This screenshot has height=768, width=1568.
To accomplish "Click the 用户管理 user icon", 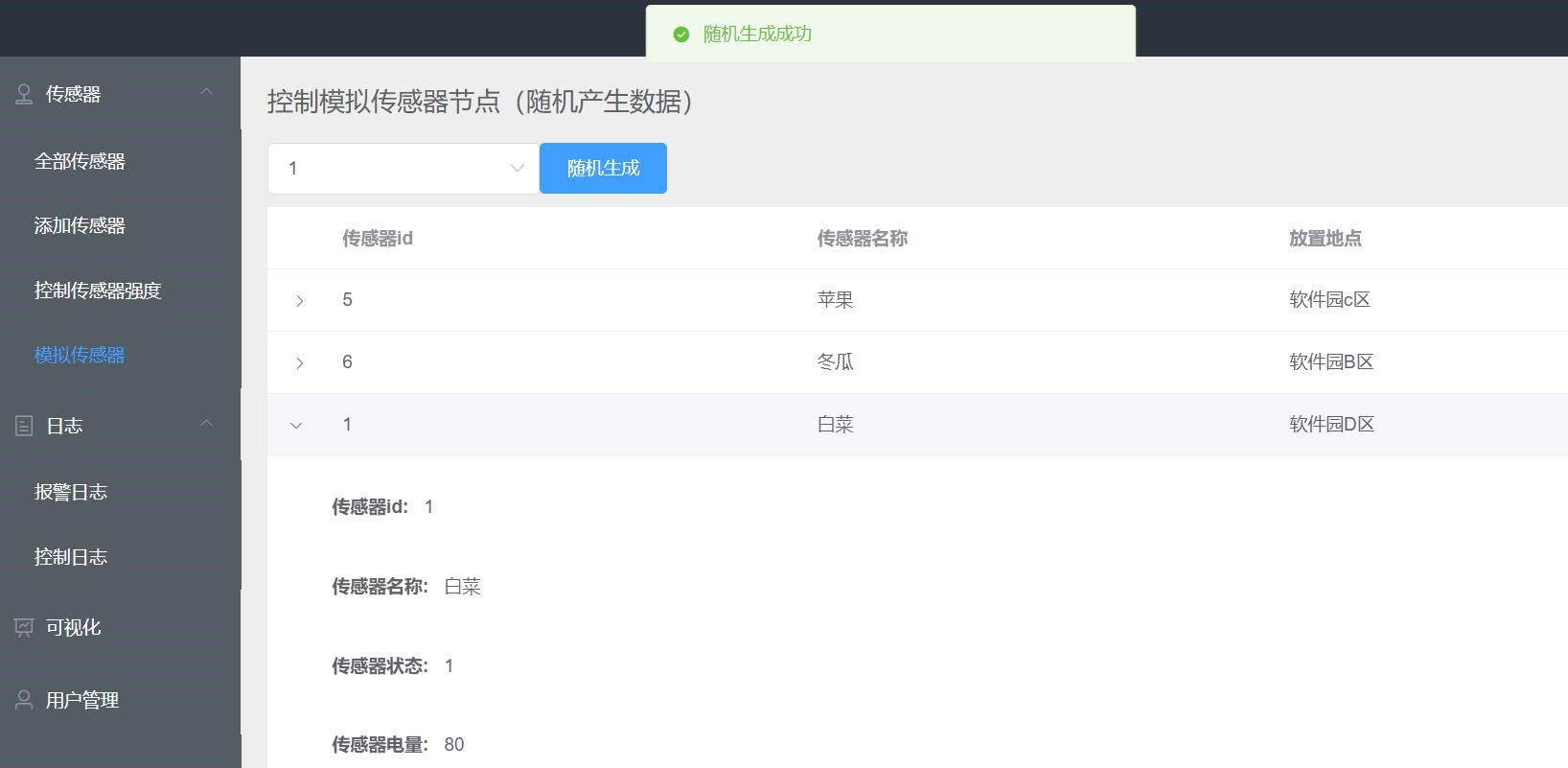I will click(24, 700).
